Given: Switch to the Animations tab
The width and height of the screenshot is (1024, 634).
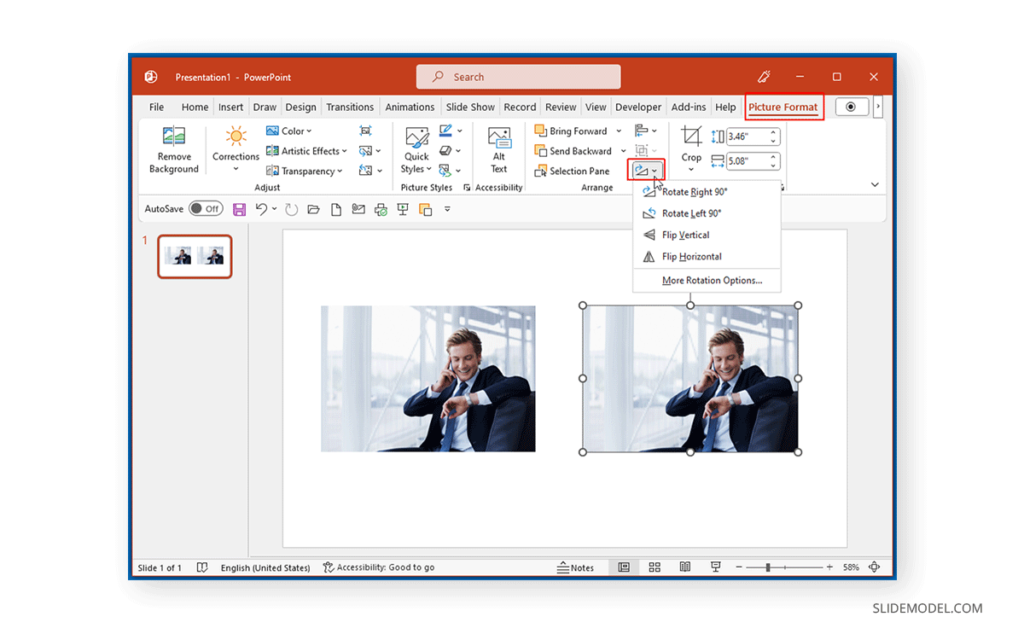Looking at the screenshot, I should coord(409,107).
